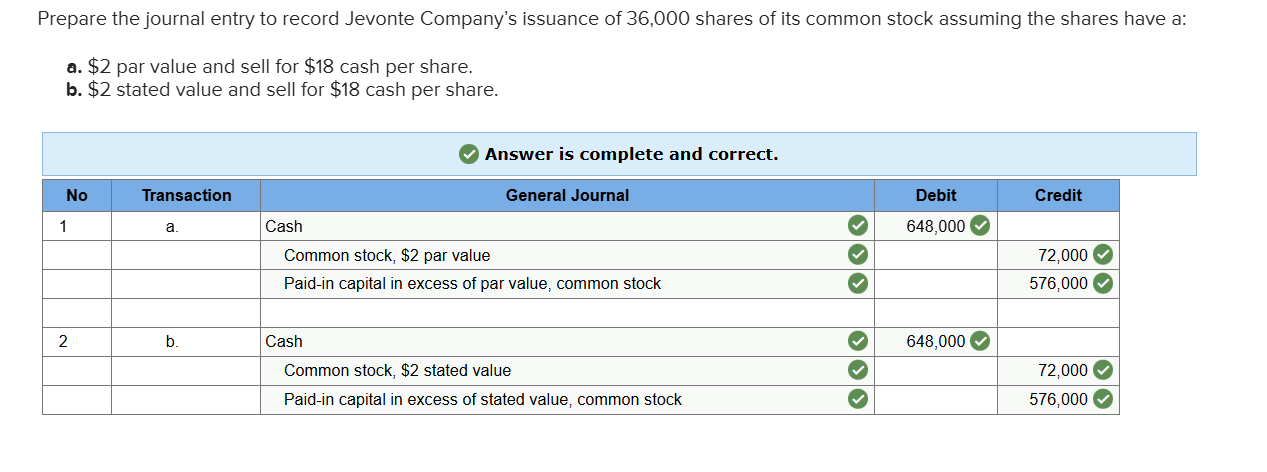Screen dimensions: 1267x472
Task: Click the 'Credit' column header
Action: pyautogui.click(x=1058, y=196)
